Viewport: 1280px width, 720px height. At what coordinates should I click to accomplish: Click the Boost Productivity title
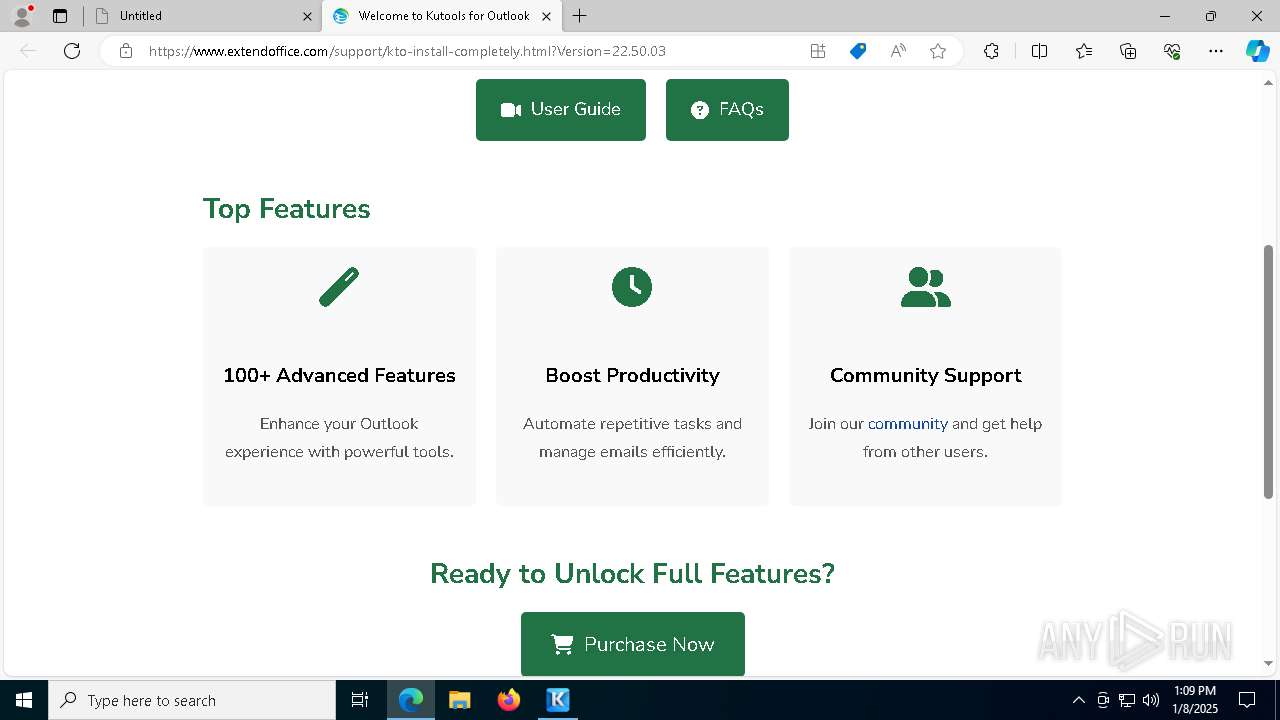tap(632, 375)
